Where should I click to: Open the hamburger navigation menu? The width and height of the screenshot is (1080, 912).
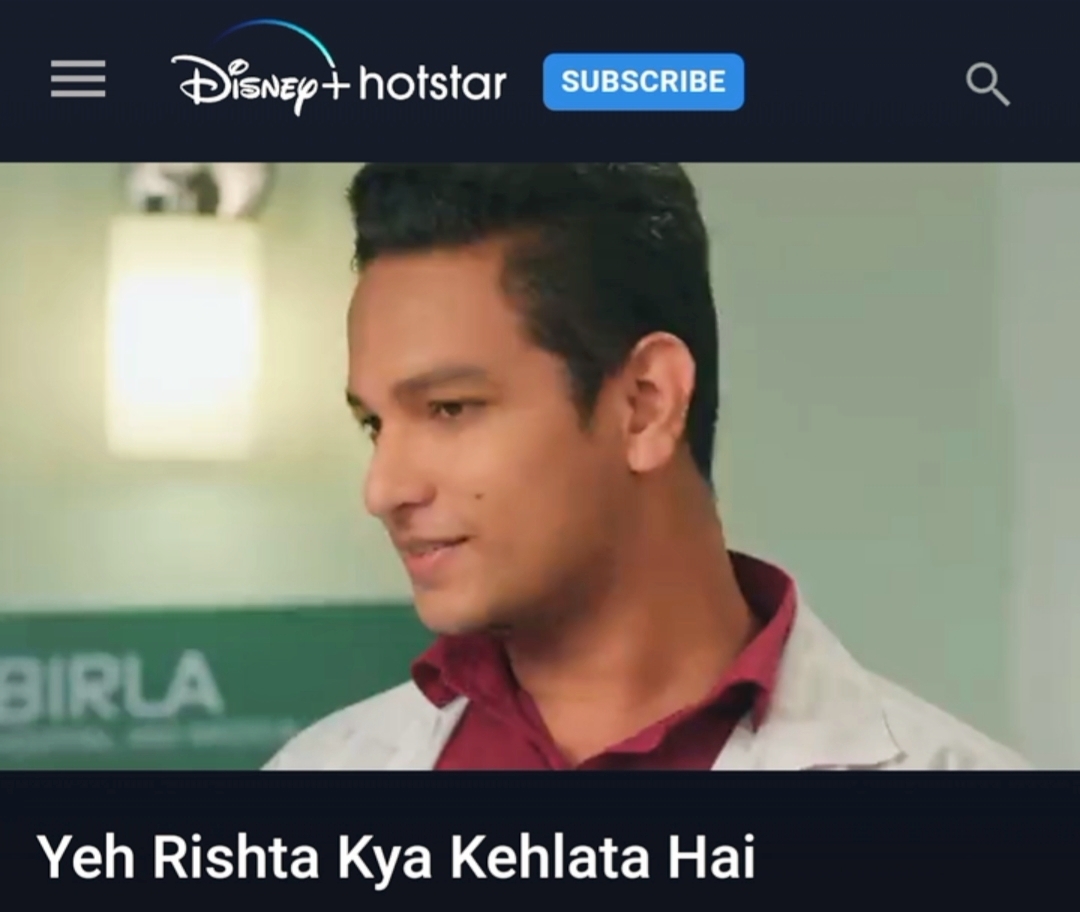78,79
